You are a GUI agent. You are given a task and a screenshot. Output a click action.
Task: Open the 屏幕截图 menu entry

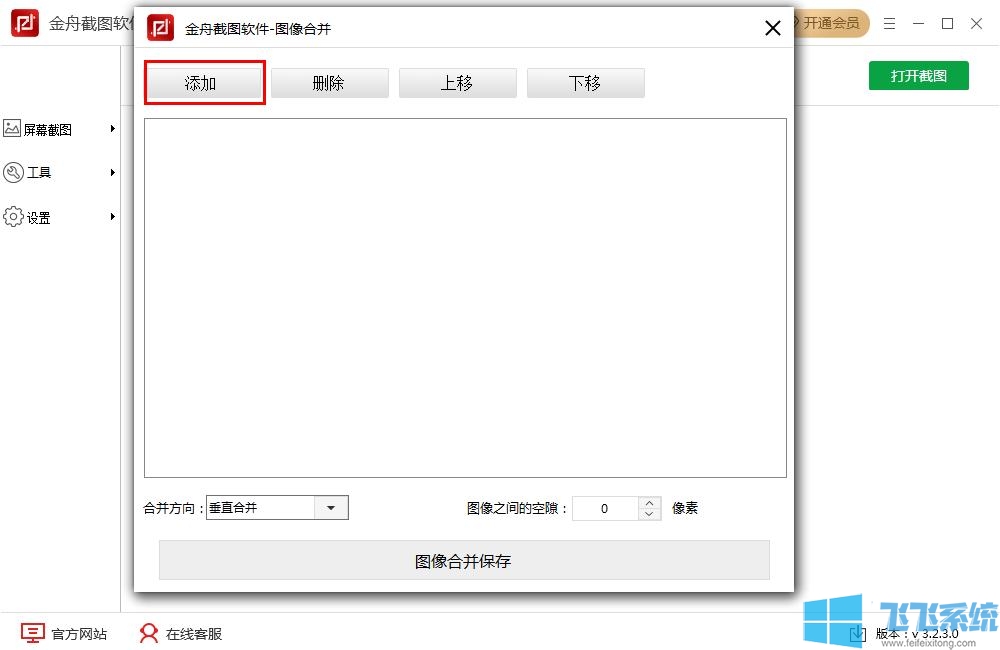click(x=47, y=129)
